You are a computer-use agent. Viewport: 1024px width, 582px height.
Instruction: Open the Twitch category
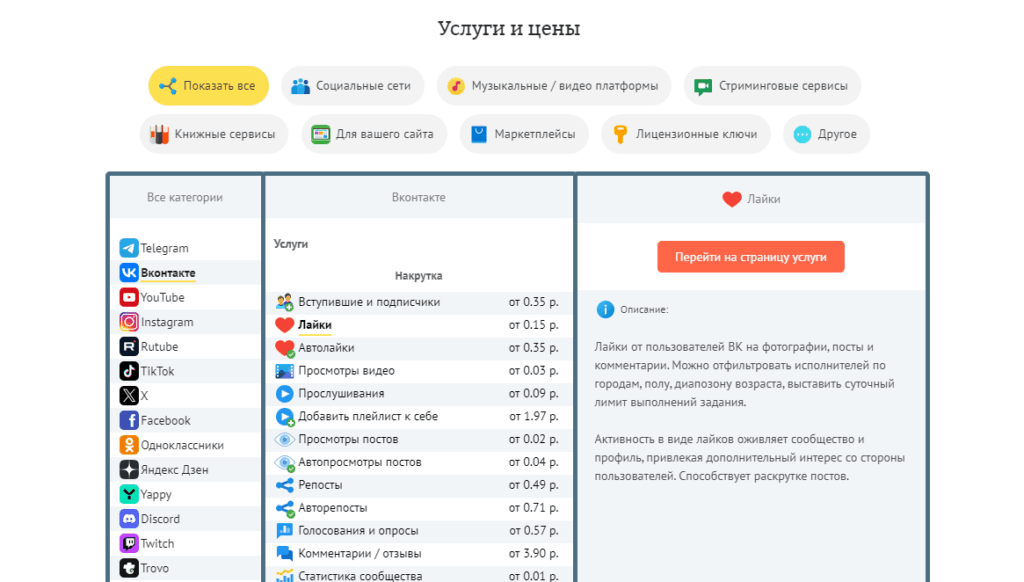[185, 543]
